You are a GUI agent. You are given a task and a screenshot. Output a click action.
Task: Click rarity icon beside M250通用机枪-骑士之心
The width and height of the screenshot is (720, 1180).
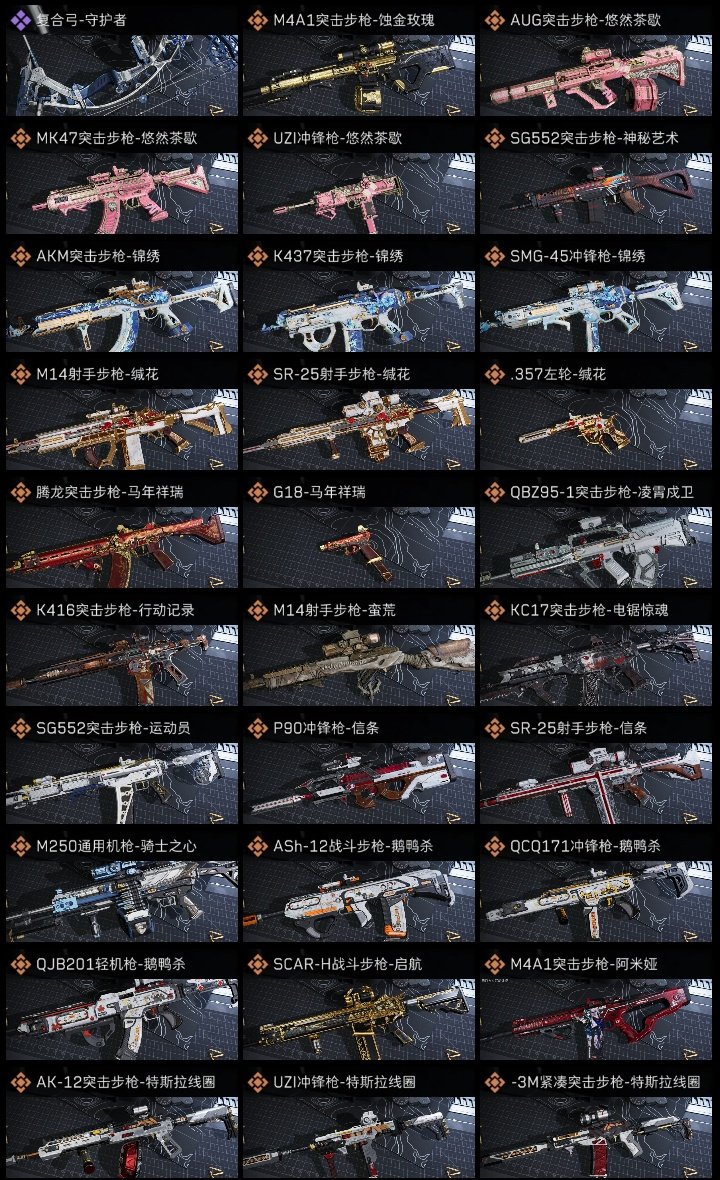pos(20,846)
